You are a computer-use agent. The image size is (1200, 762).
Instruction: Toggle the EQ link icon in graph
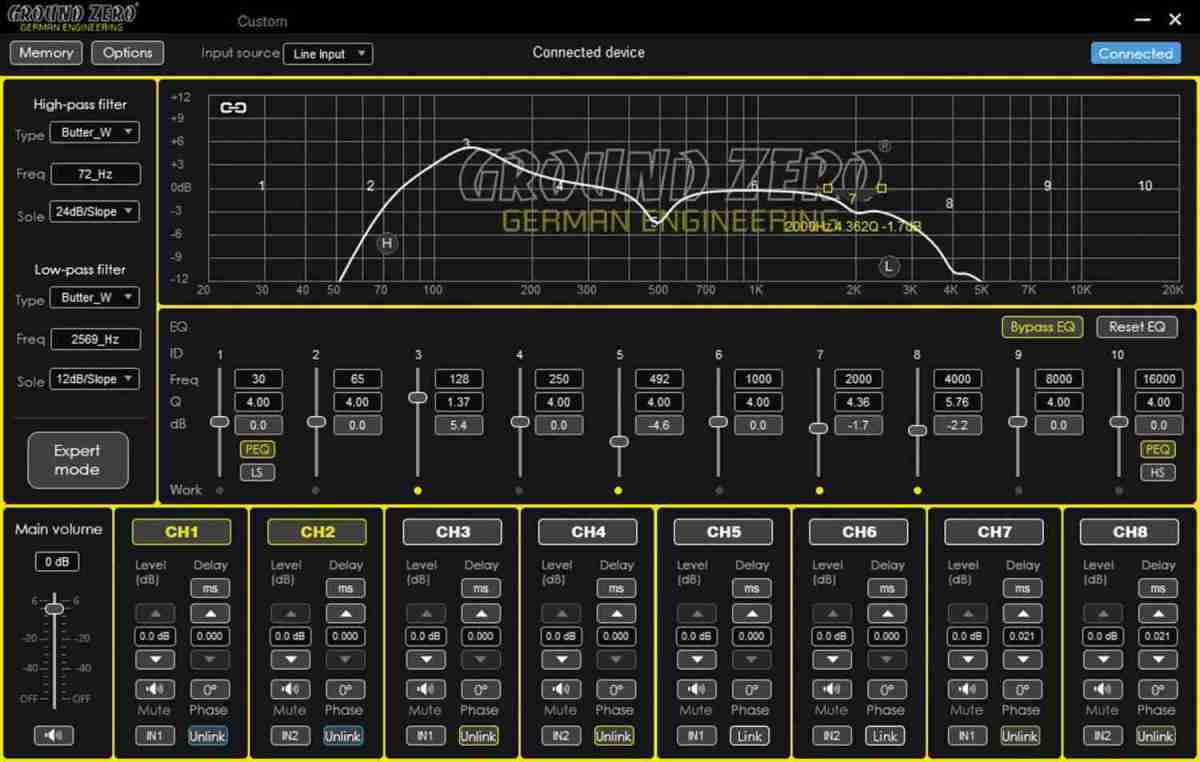tap(233, 108)
